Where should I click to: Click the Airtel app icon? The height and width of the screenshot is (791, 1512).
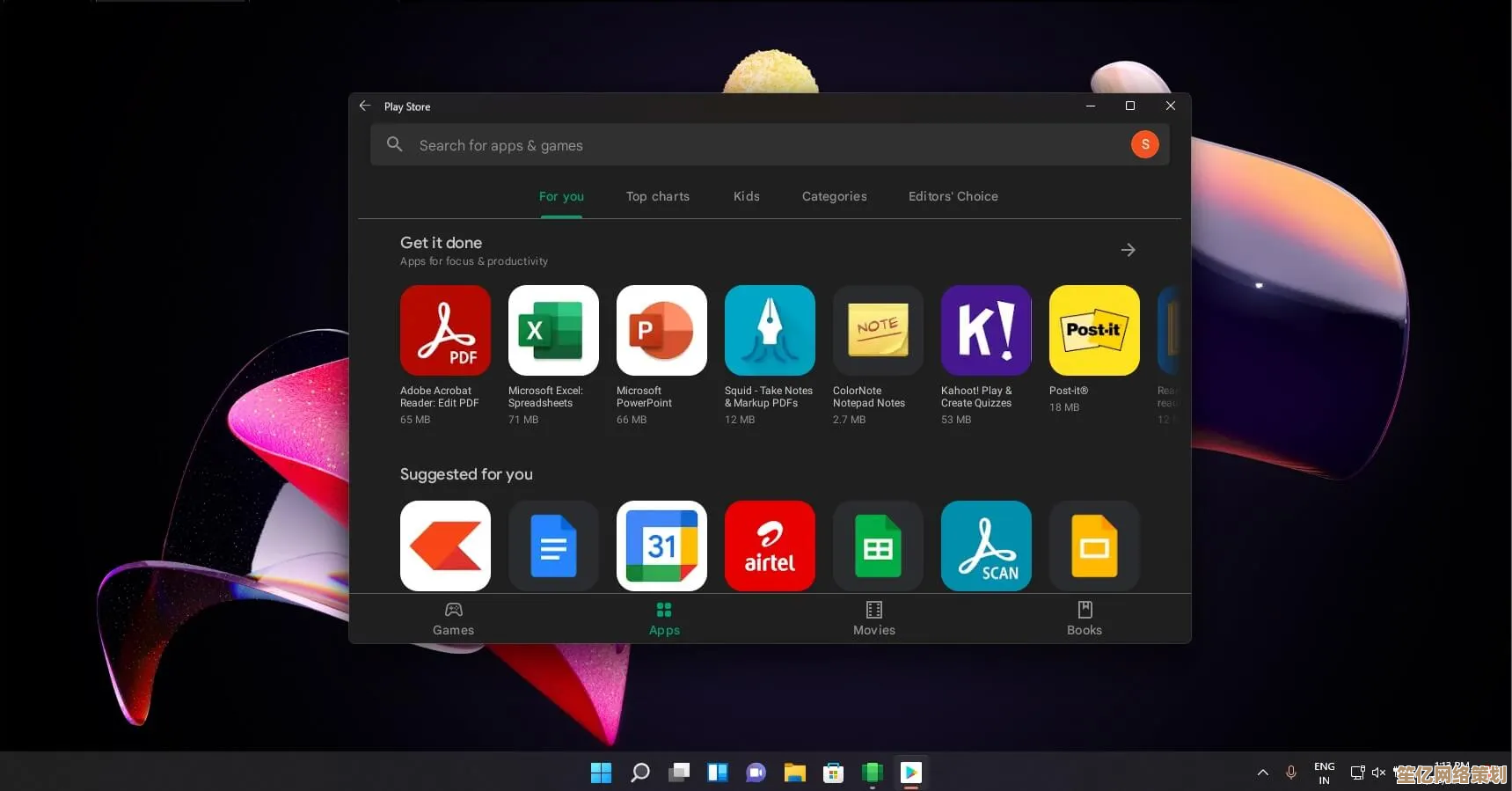point(770,546)
